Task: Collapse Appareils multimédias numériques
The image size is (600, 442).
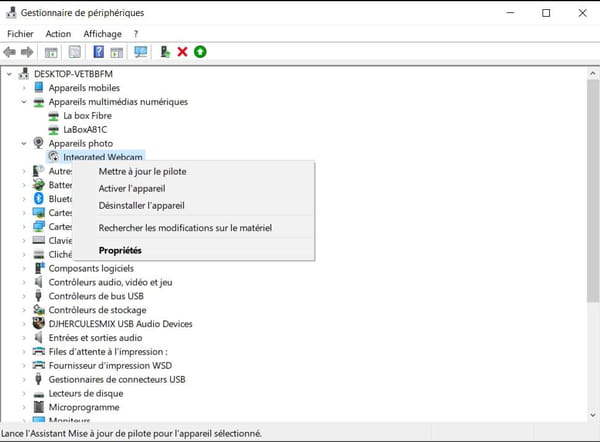Action: (x=24, y=102)
